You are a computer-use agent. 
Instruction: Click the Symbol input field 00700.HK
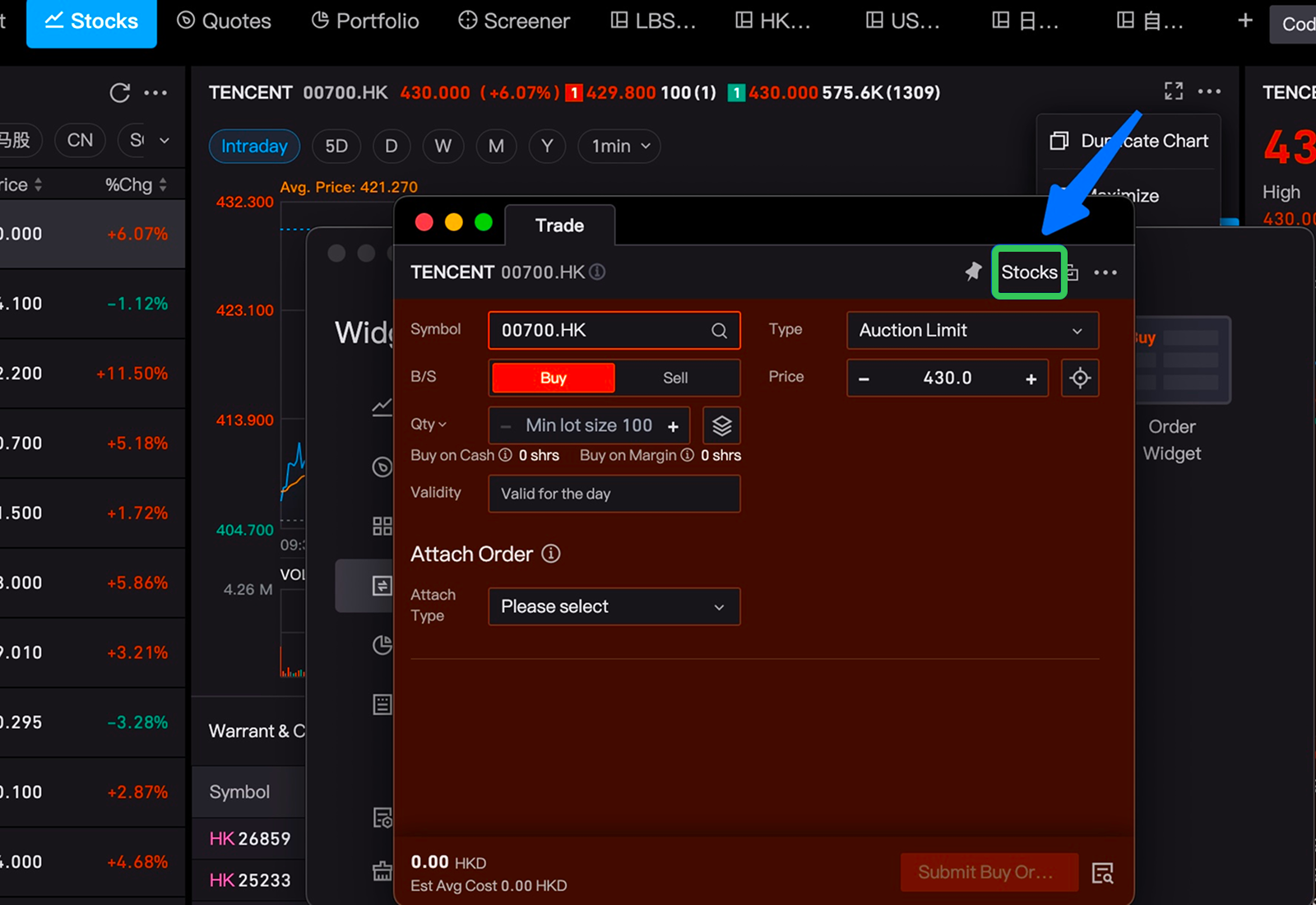600,331
